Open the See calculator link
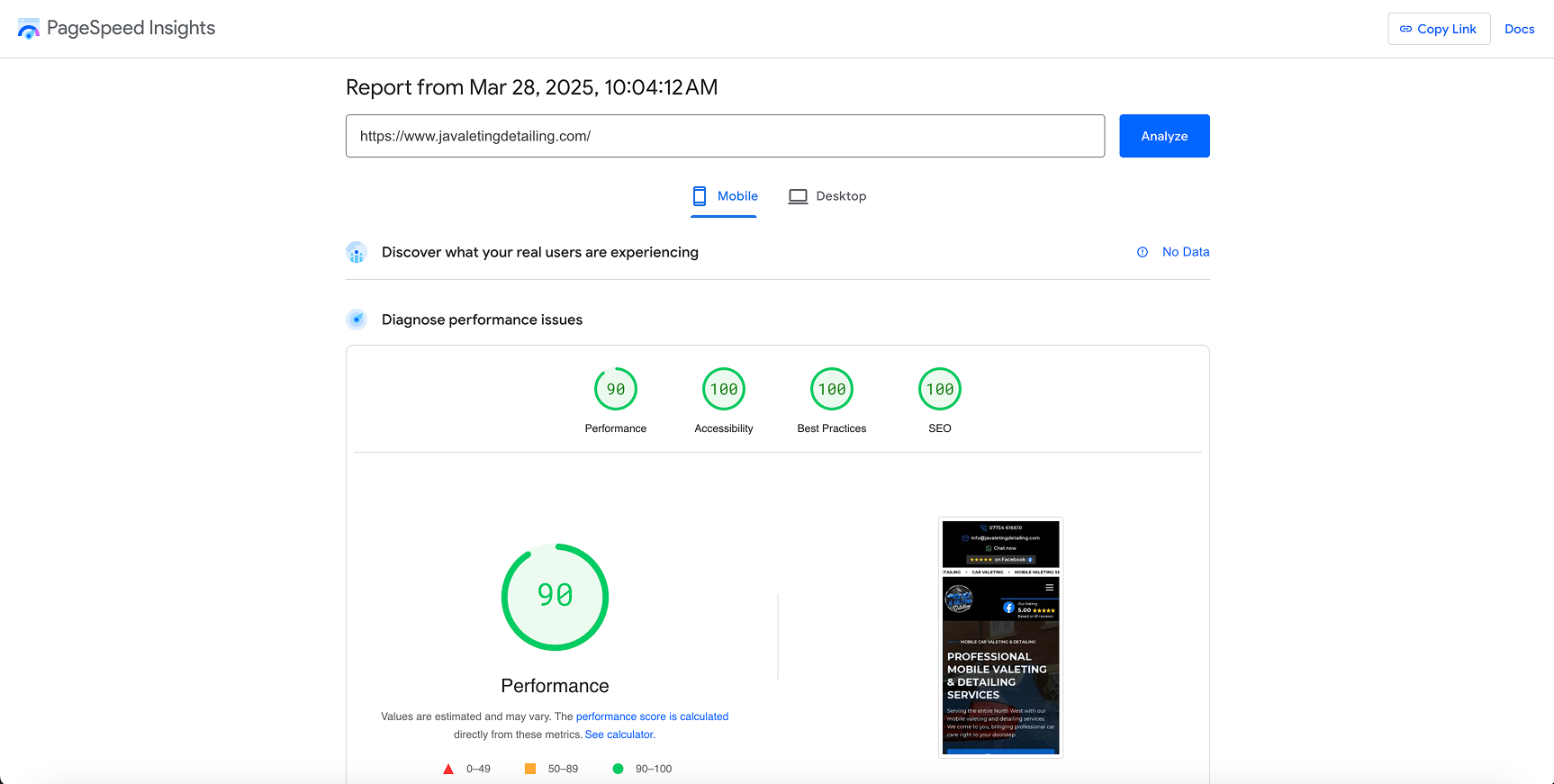Viewport: 1554px width, 784px height. (619, 734)
